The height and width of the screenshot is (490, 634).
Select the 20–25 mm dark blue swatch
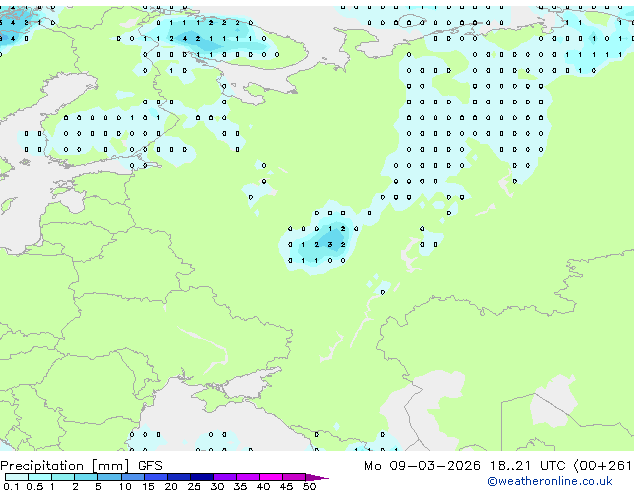click(x=178, y=477)
